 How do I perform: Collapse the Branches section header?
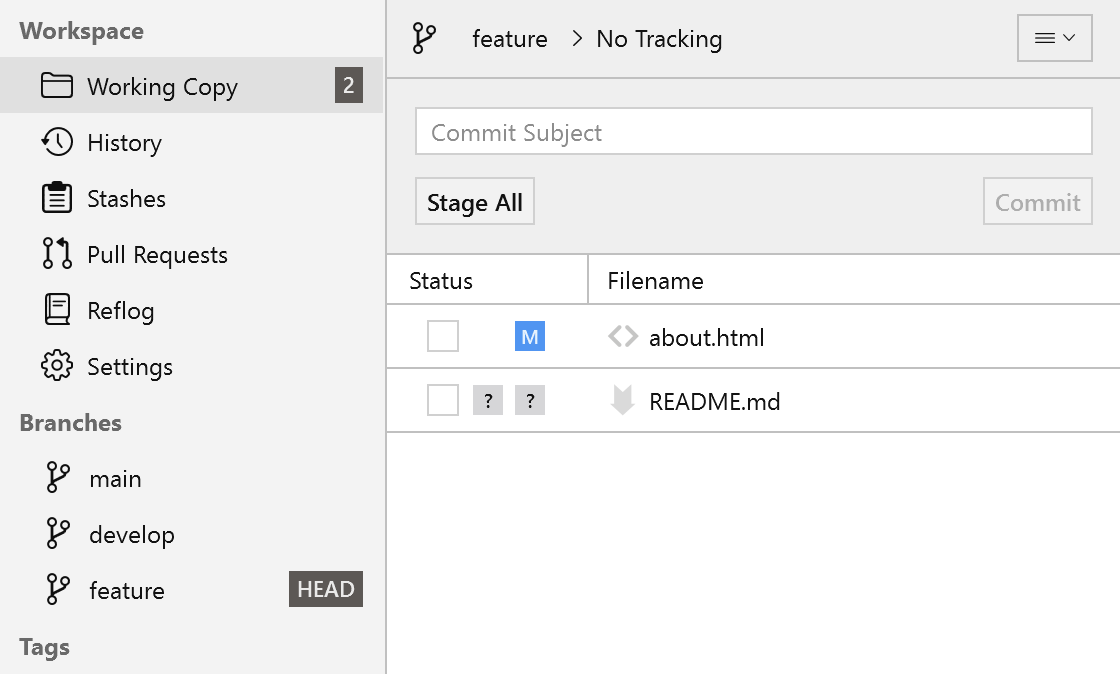pyautogui.click(x=70, y=423)
